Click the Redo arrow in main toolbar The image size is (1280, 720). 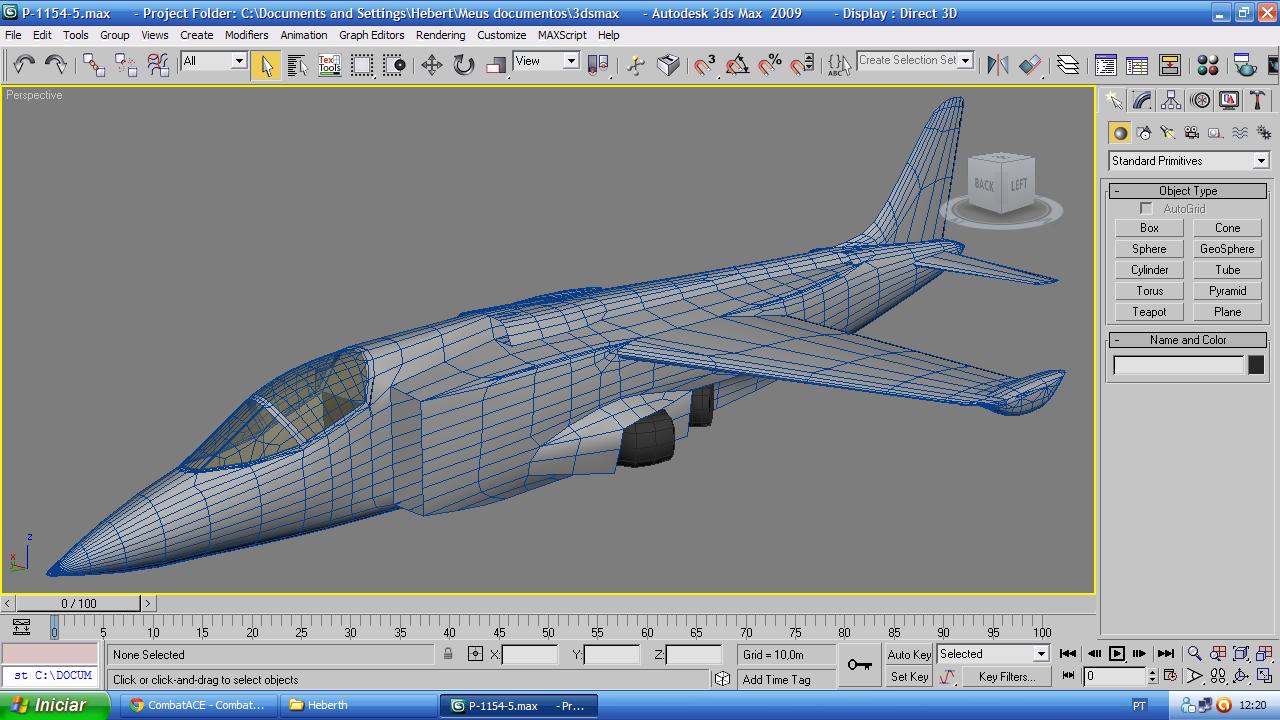pyautogui.click(x=56, y=65)
